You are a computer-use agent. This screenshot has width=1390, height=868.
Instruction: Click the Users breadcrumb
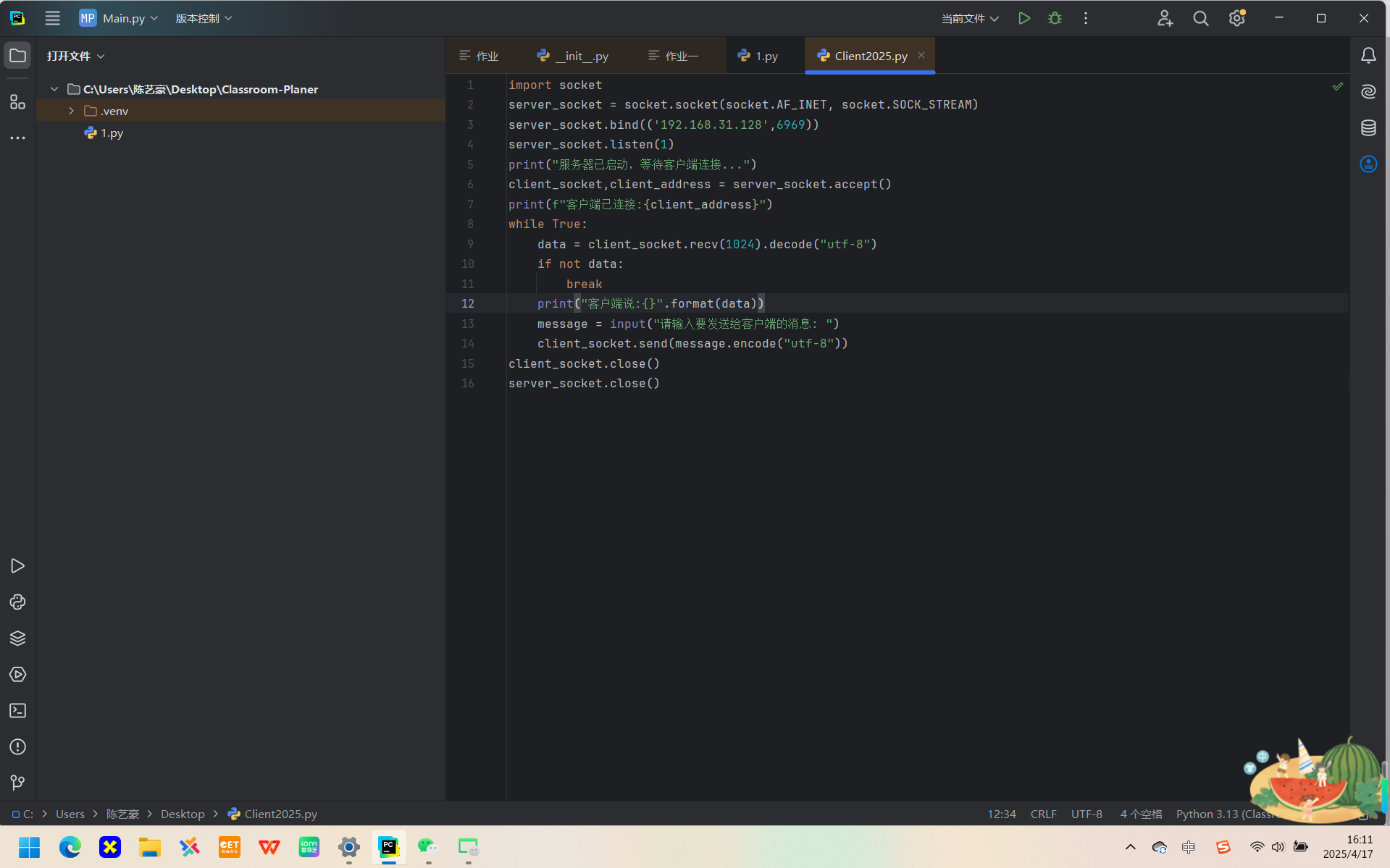pos(70,814)
